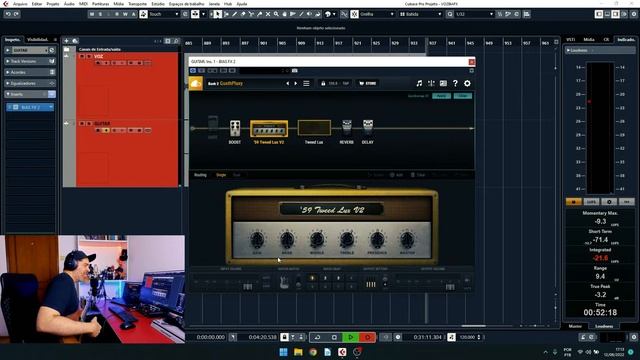Open the Batida grid type dropdown

pyautogui.click(x=420, y=14)
